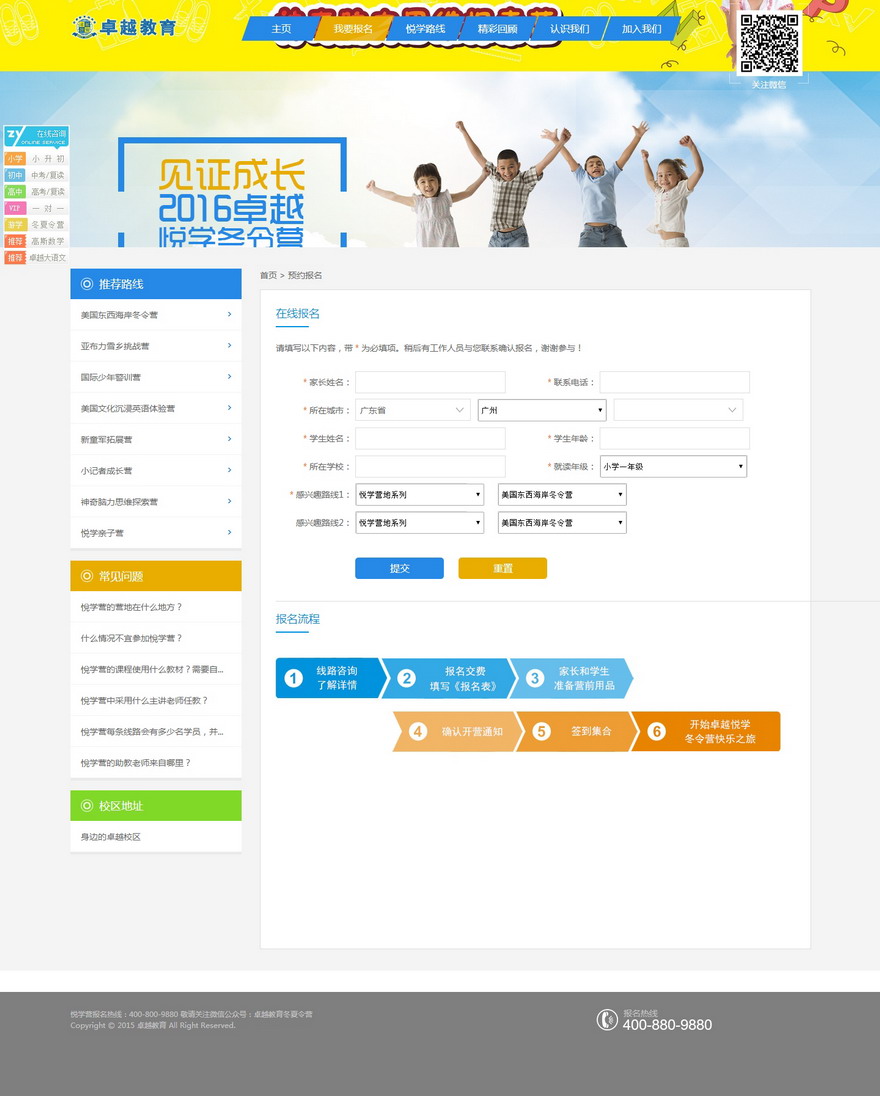Image resolution: width=880 pixels, height=1096 pixels.
Task: Click the circle icon in 校区地址 header
Action: (x=87, y=806)
